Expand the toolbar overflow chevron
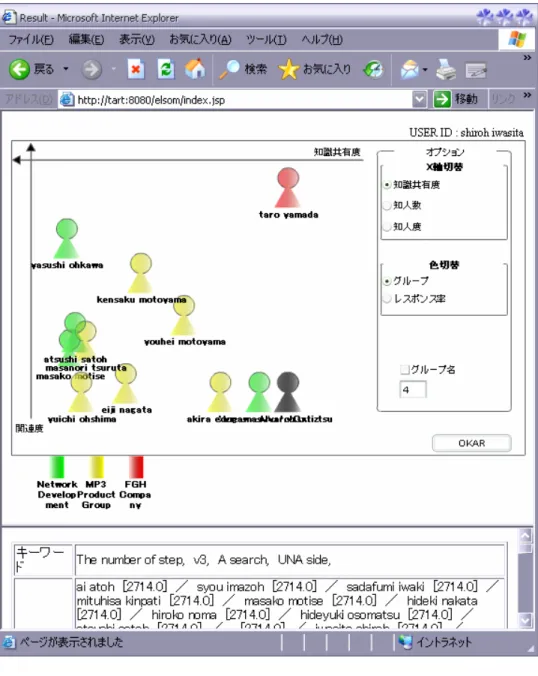The width and height of the screenshot is (538, 676). 527,57
